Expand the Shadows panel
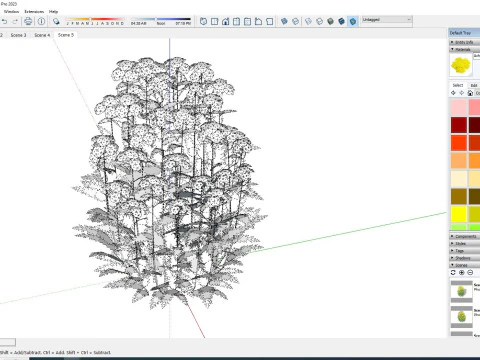Viewport: 480px width, 360px height. point(464,258)
